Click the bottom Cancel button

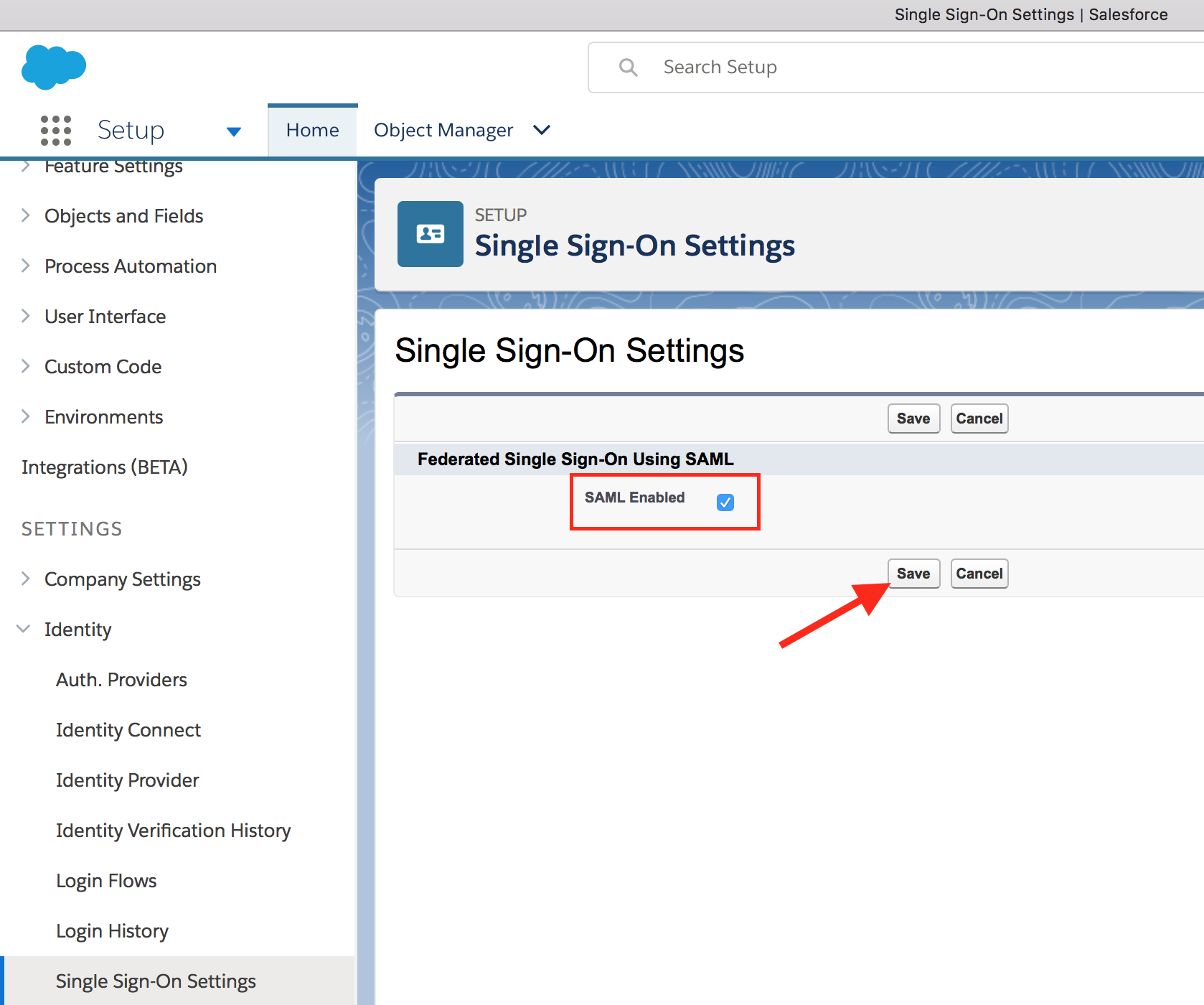979,574
